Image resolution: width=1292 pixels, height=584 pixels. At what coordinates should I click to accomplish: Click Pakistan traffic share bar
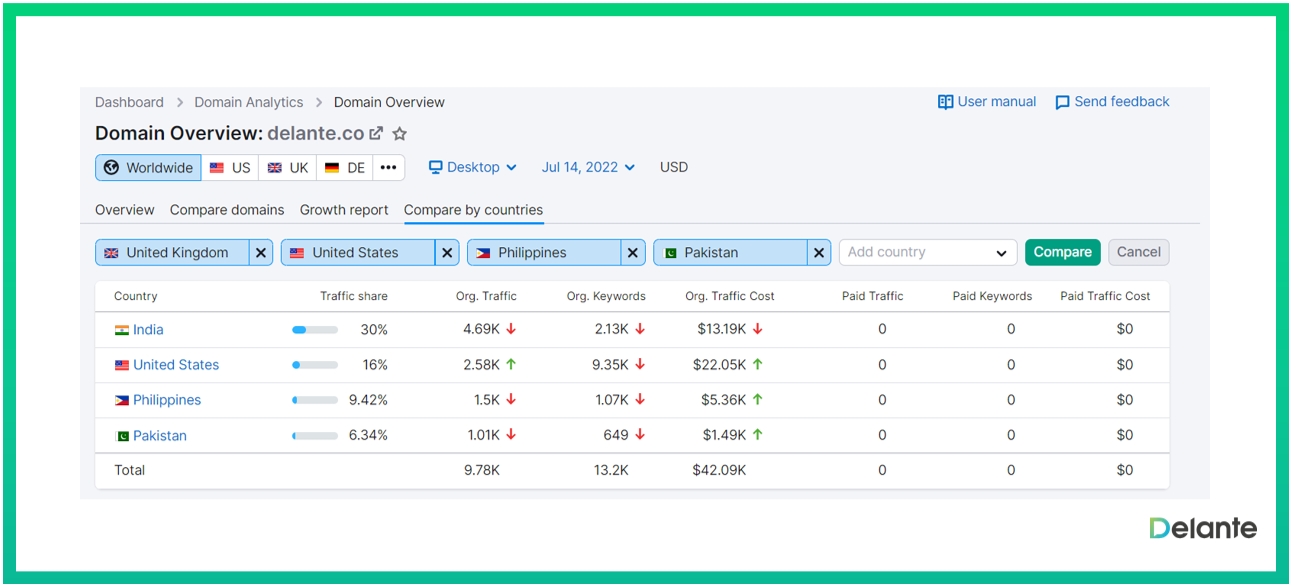(x=315, y=436)
